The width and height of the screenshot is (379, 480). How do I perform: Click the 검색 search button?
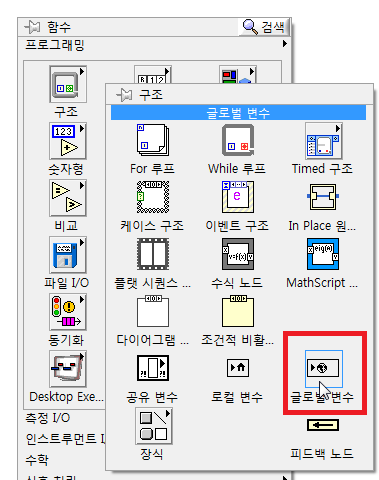tap(264, 27)
